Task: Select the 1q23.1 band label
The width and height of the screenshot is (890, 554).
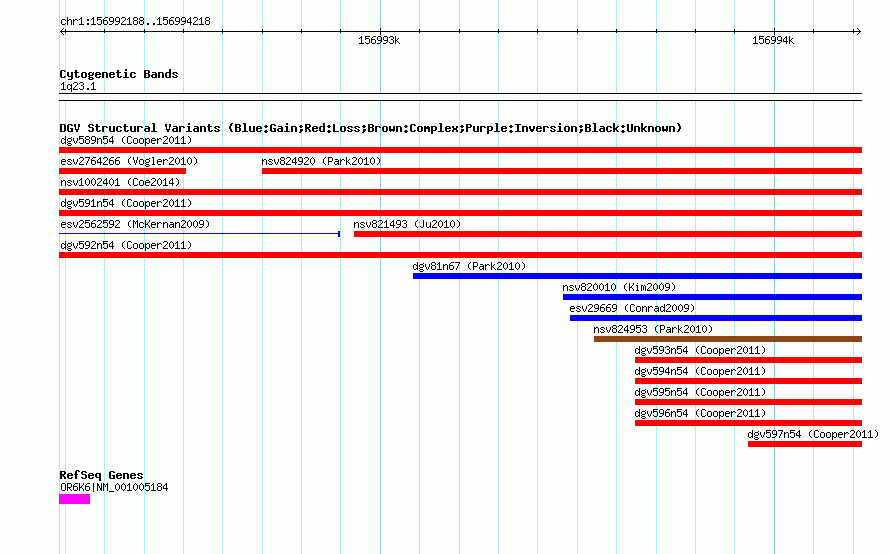Action: point(78,86)
